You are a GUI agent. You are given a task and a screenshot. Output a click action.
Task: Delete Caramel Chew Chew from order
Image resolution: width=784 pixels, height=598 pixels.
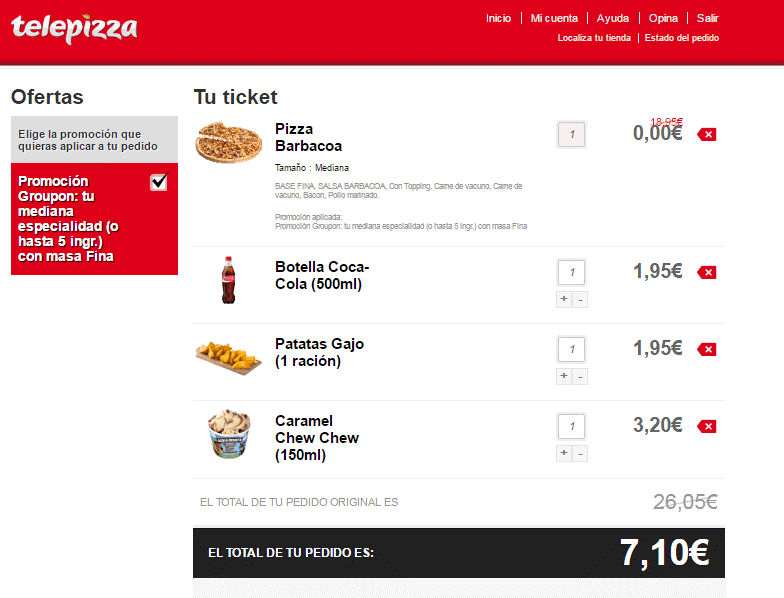click(x=706, y=426)
